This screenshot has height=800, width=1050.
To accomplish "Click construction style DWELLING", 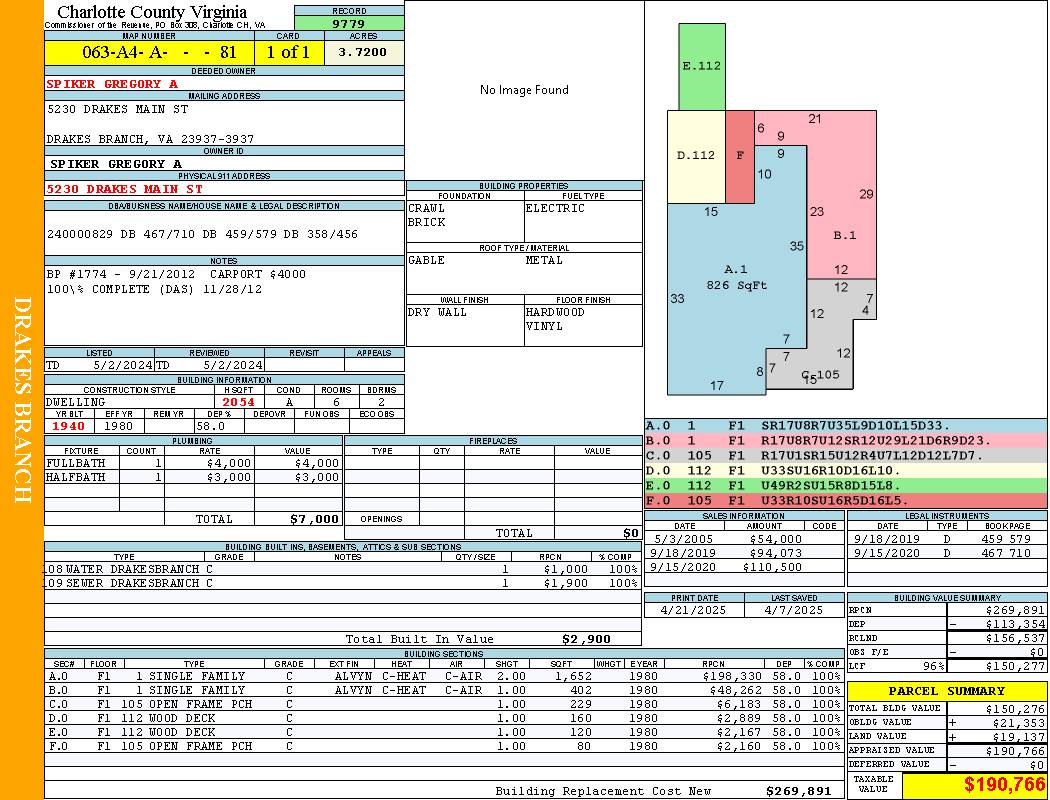I will pos(76,402).
